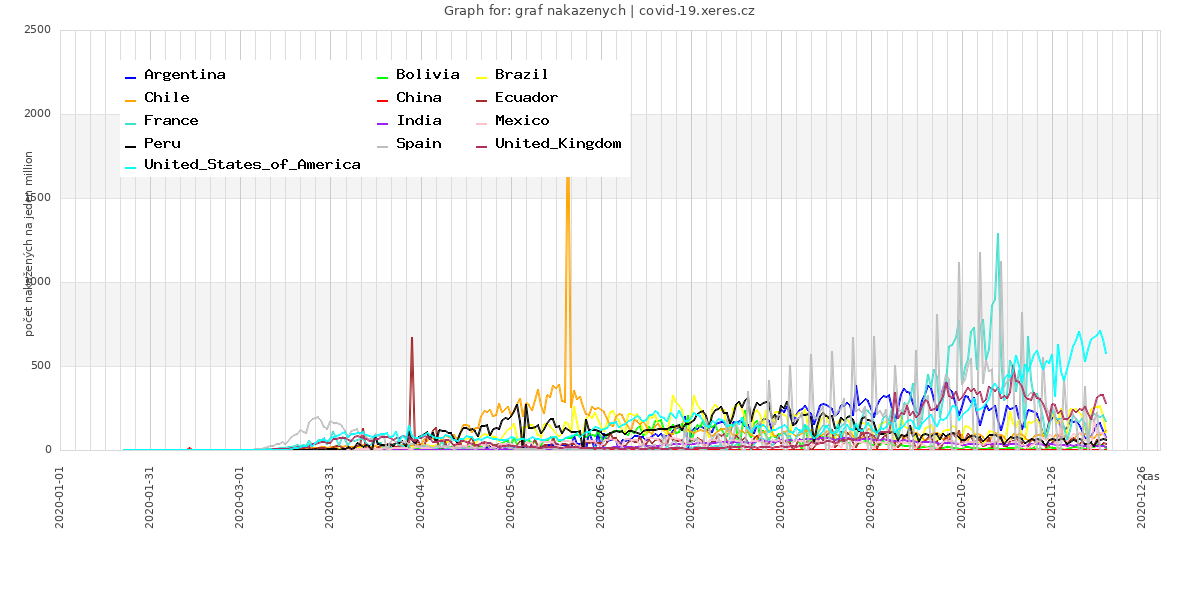
Task: Select the Brazil legend label
Action: 522,75
